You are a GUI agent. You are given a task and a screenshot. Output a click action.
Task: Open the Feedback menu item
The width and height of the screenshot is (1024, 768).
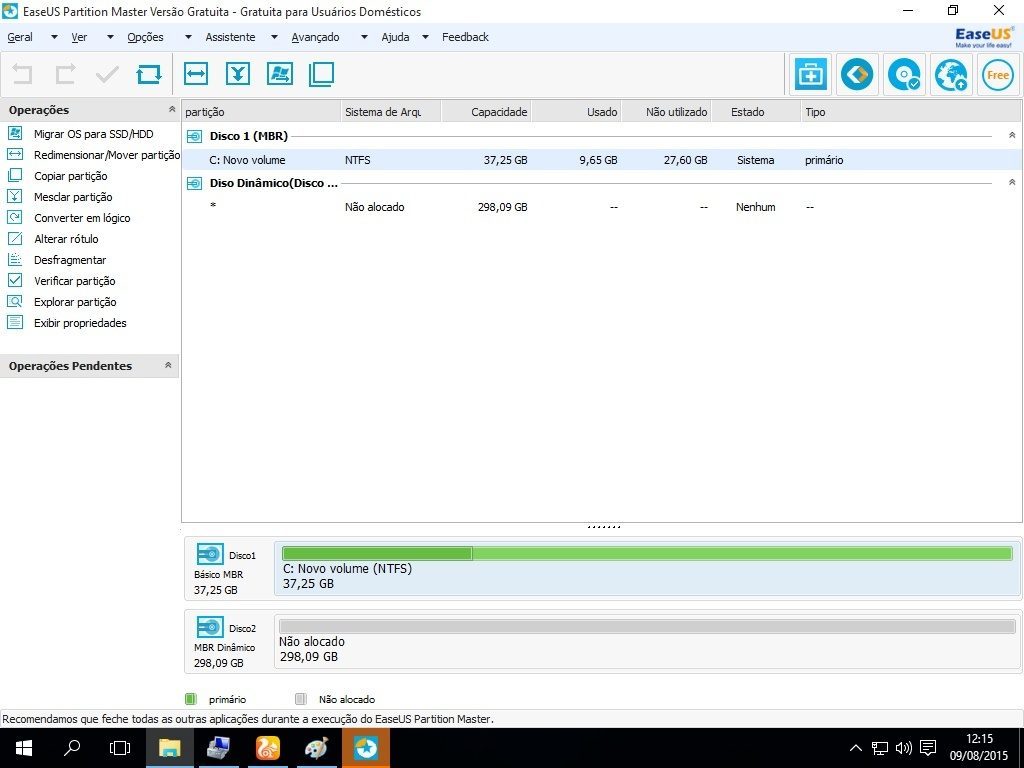point(465,37)
